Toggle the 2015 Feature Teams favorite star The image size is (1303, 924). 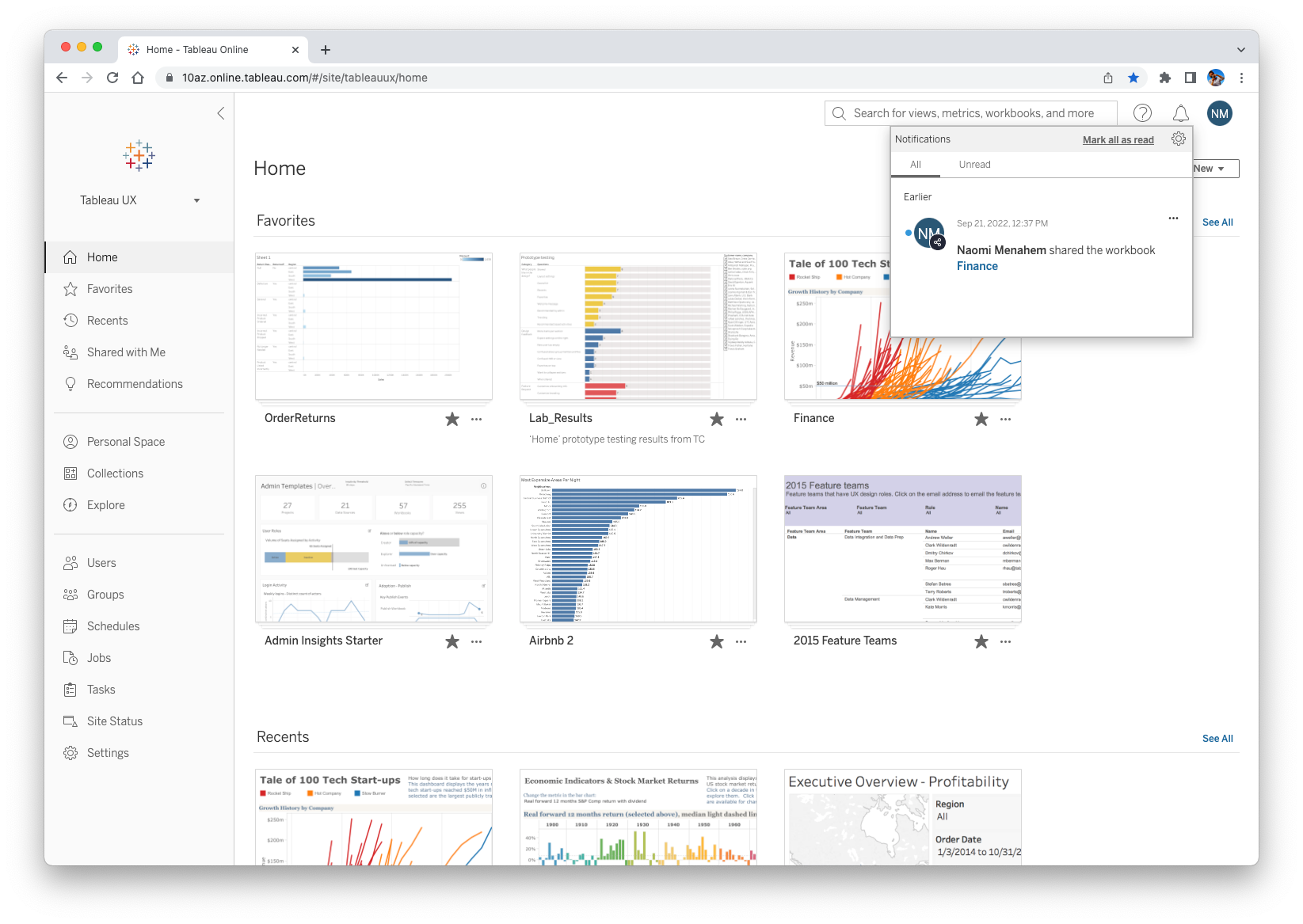click(x=981, y=641)
